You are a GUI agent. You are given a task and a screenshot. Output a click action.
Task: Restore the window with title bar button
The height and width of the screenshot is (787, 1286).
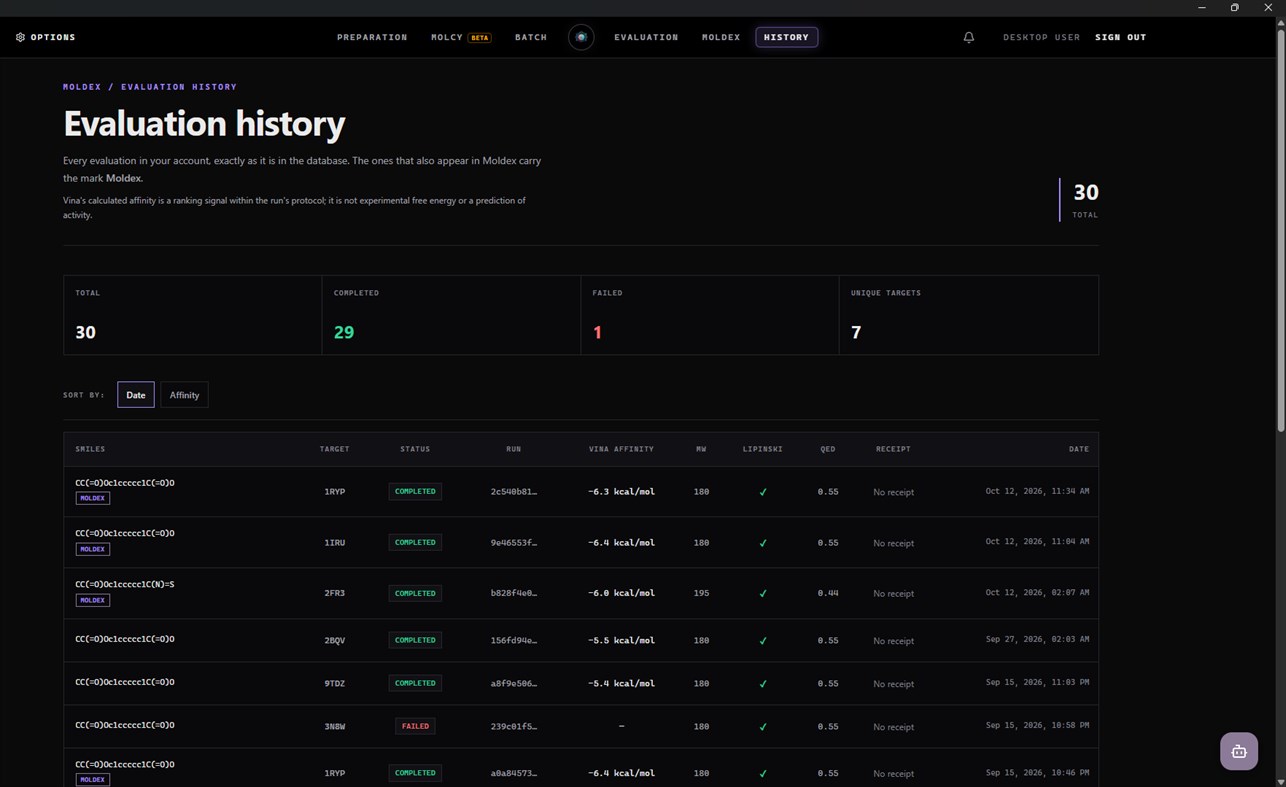pos(1234,7)
